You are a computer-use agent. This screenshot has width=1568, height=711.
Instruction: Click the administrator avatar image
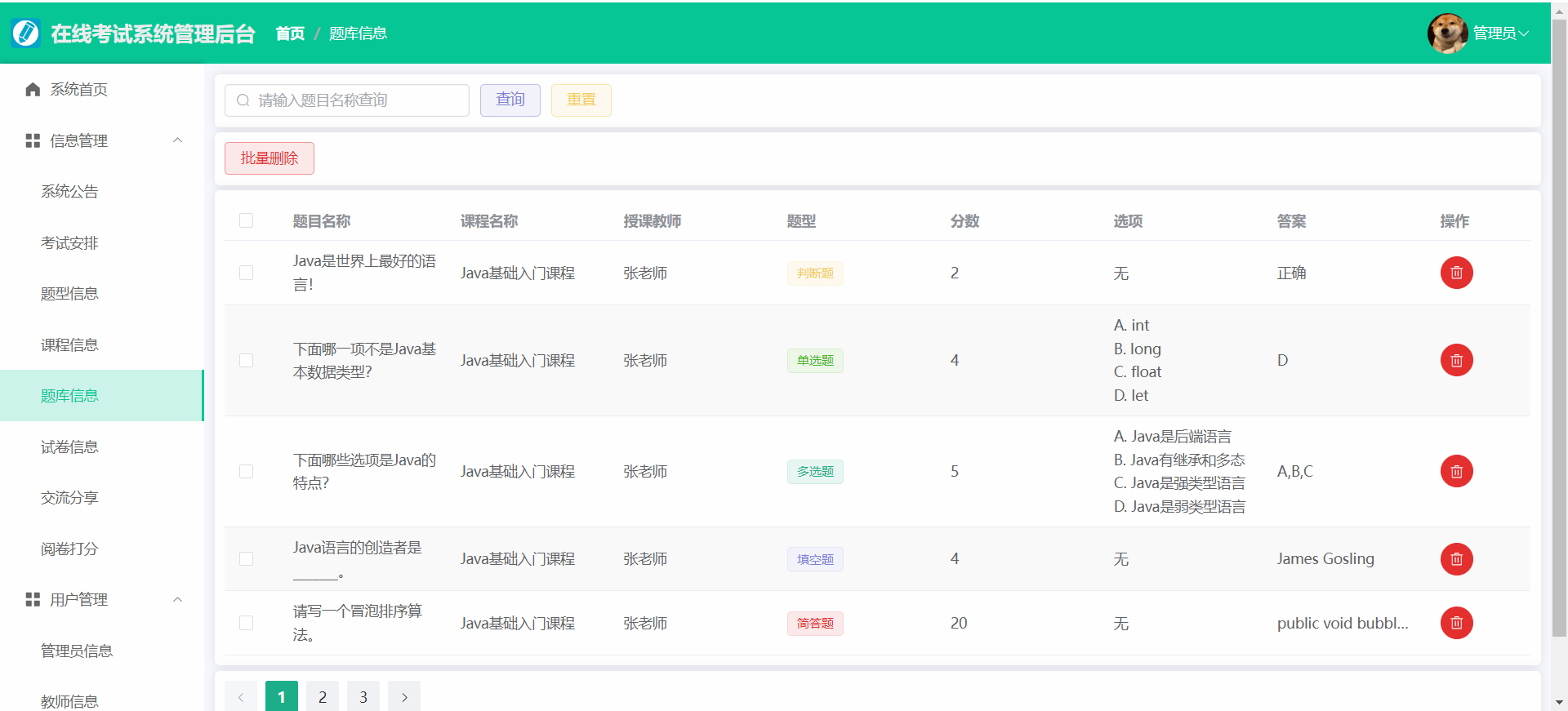(x=1448, y=33)
